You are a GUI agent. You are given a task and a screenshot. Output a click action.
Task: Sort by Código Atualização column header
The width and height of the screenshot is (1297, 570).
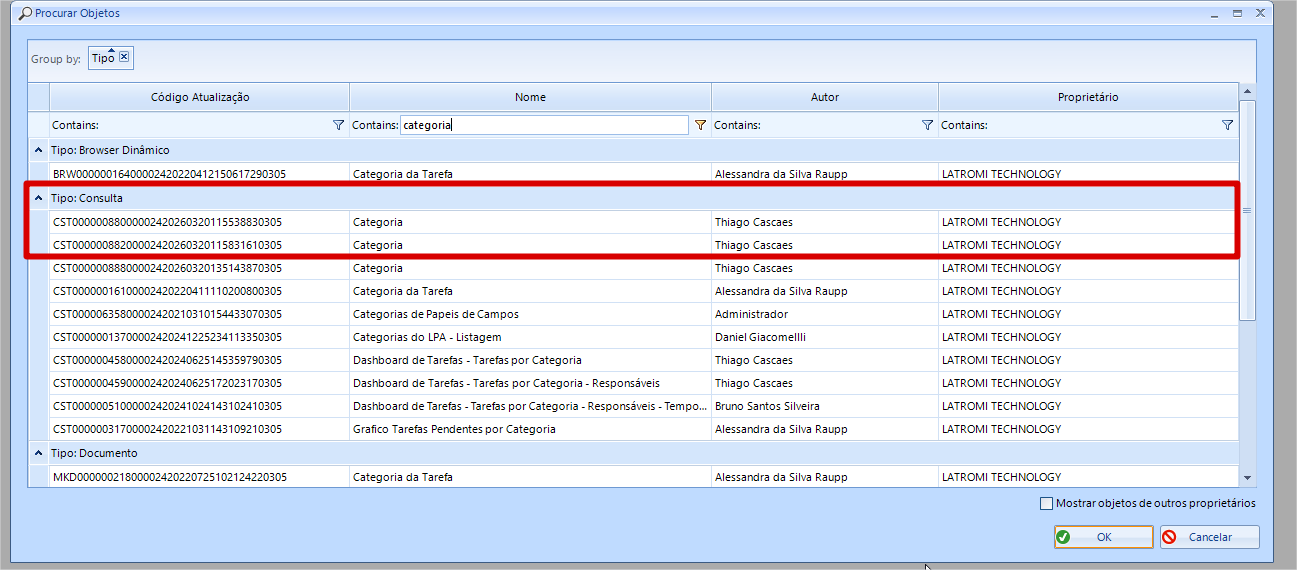coord(200,97)
